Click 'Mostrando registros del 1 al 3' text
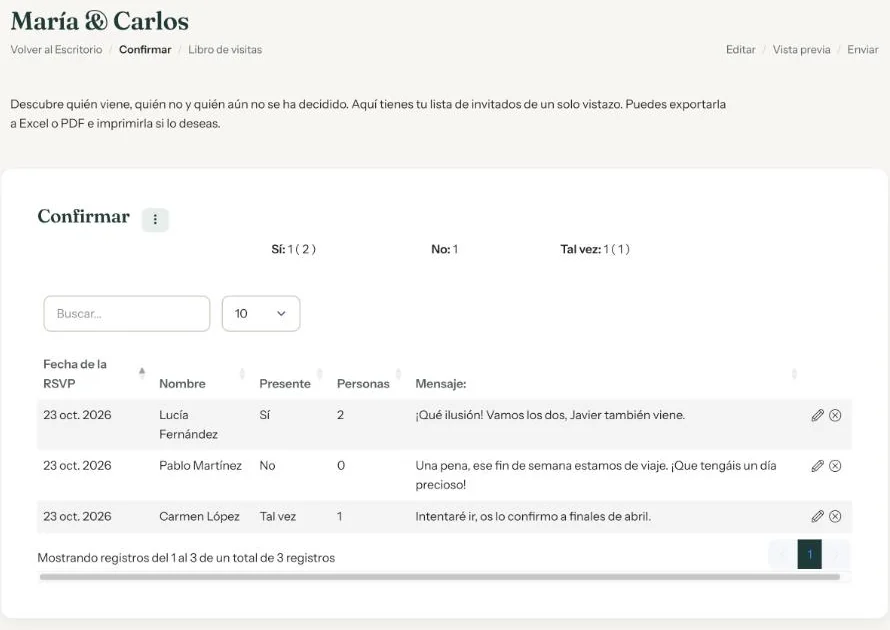Image resolution: width=890 pixels, height=630 pixels. [186, 558]
